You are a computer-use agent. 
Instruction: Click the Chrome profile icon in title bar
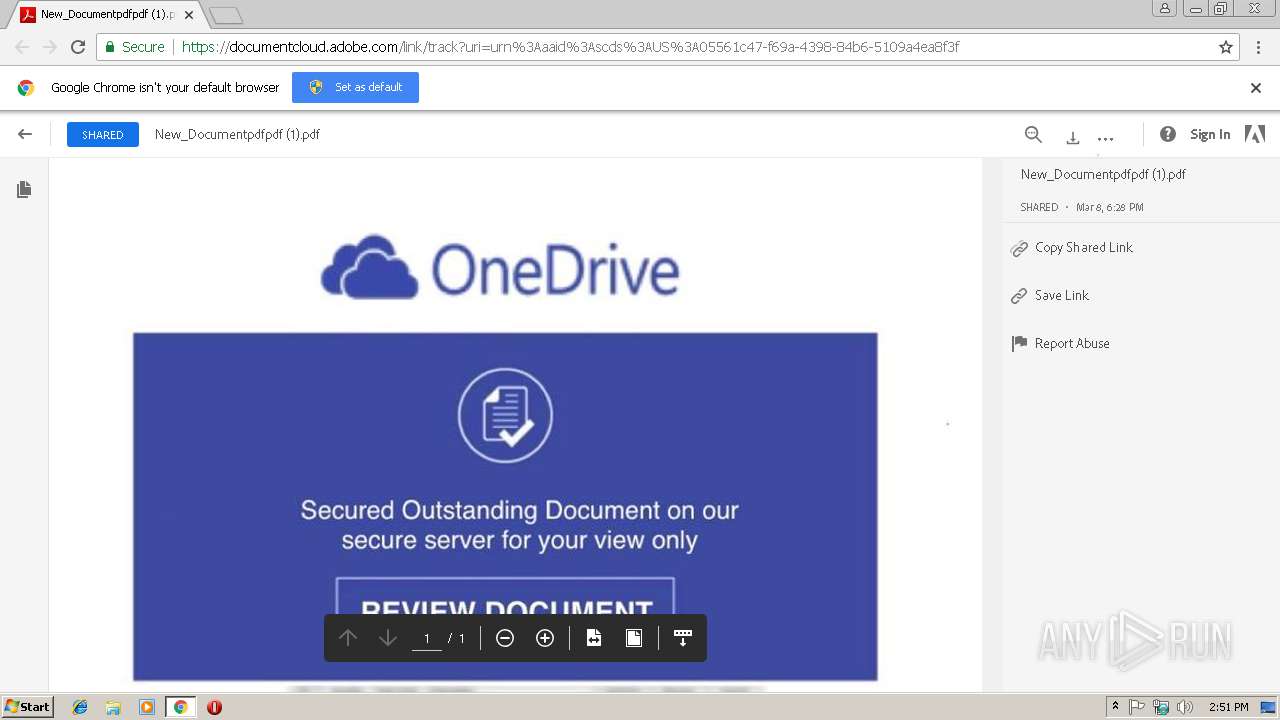pos(1165,8)
